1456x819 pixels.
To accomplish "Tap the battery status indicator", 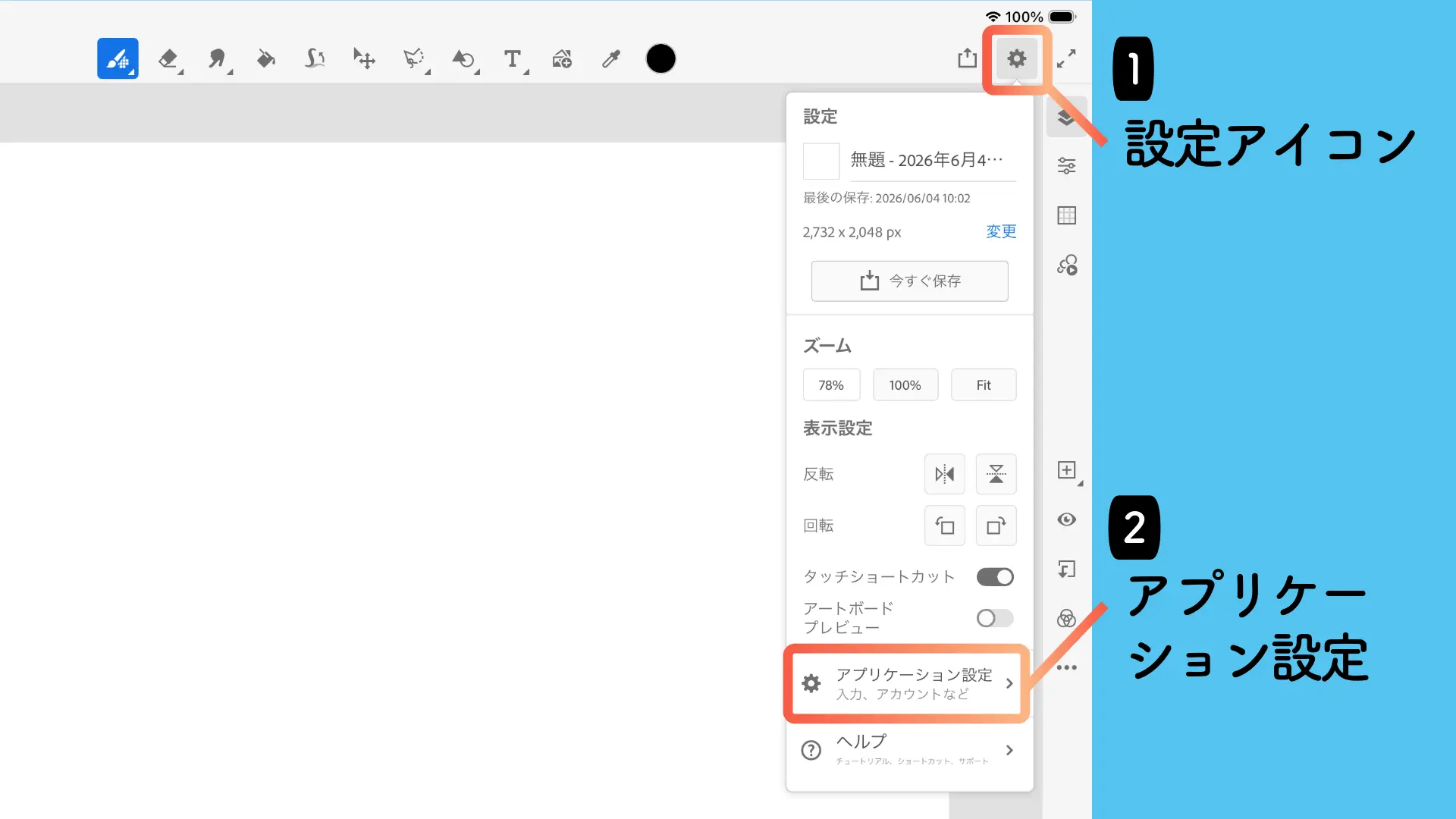I will (1062, 17).
